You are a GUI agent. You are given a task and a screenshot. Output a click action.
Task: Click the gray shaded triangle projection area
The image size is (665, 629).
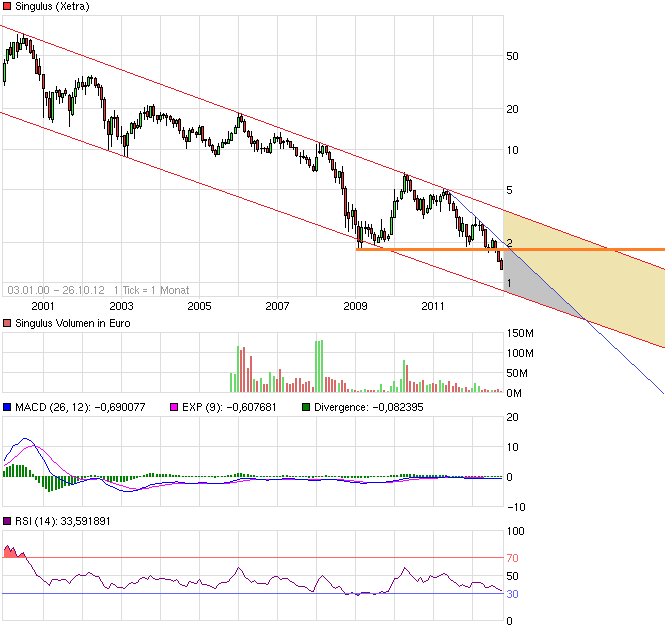pos(528,284)
